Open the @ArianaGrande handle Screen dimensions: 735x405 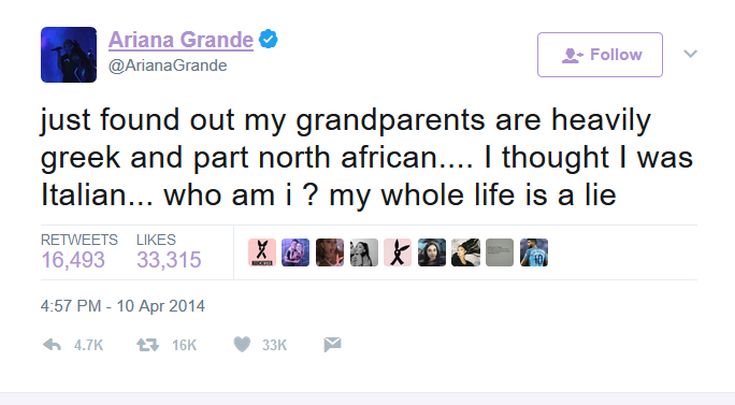(168, 65)
